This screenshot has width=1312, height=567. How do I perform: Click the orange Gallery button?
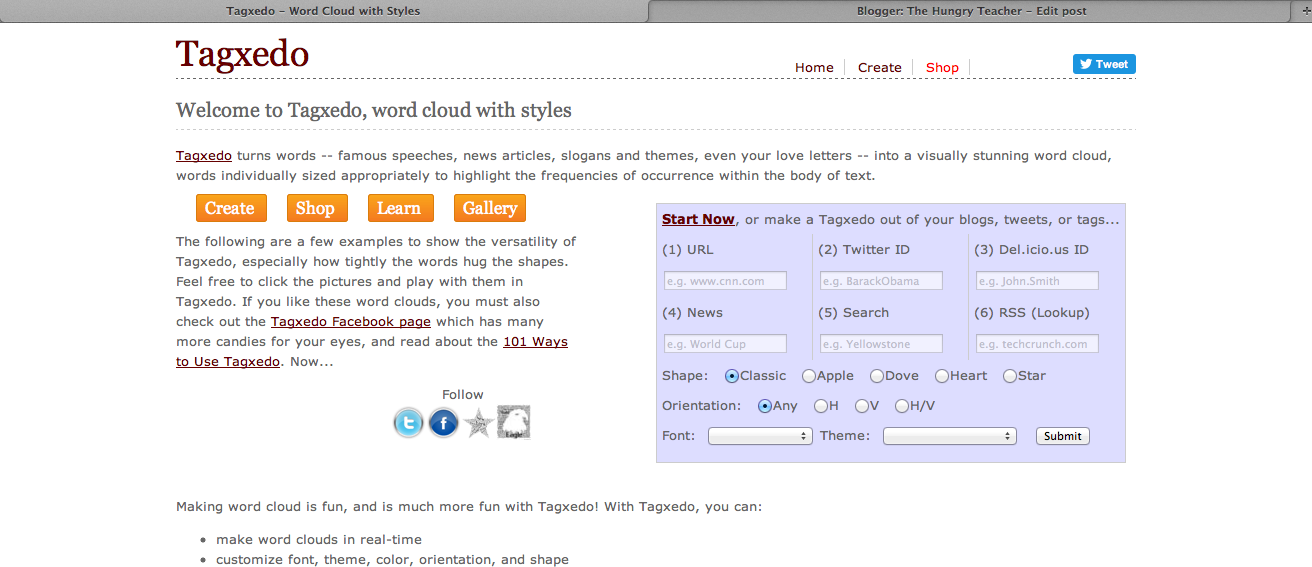pyautogui.click(x=490, y=208)
